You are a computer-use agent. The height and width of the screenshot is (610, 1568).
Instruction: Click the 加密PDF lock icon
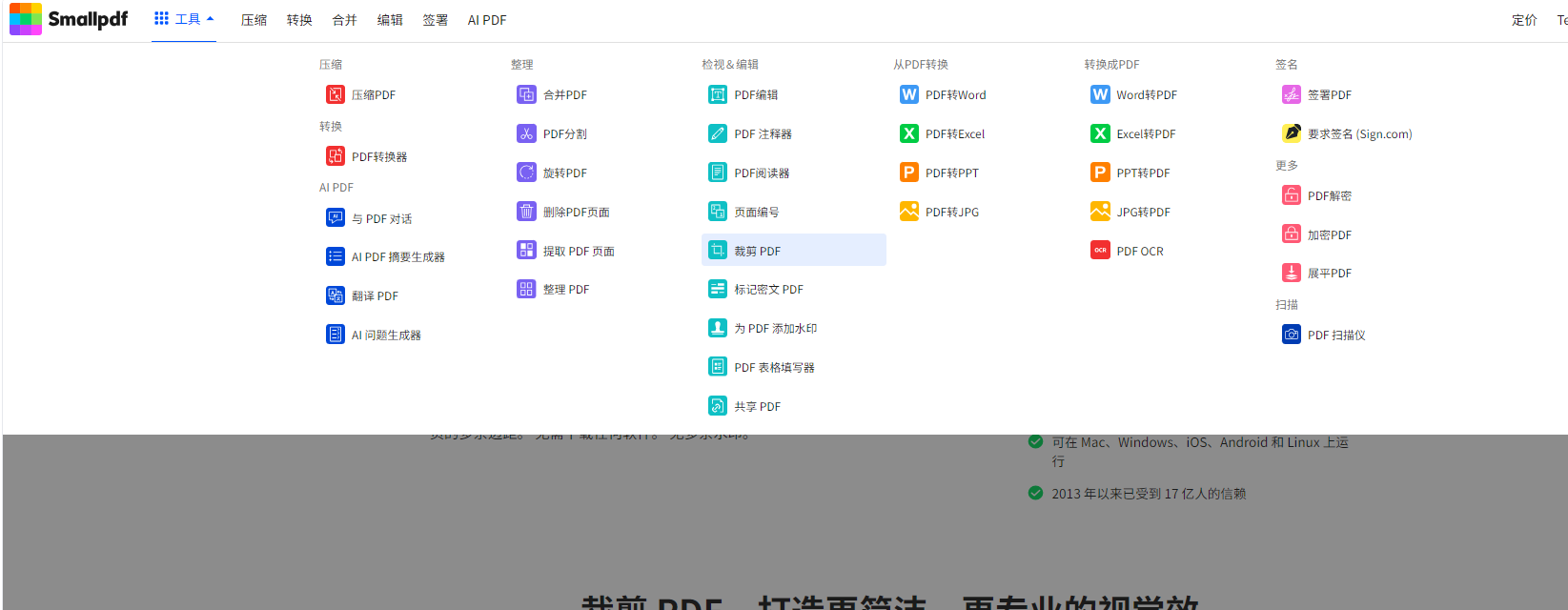pyautogui.click(x=1292, y=234)
